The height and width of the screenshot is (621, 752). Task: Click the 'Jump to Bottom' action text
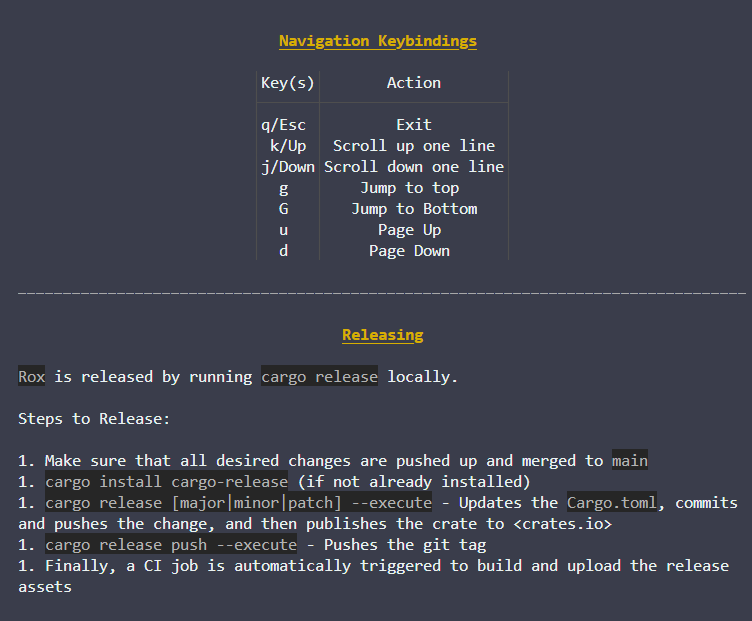click(x=413, y=209)
